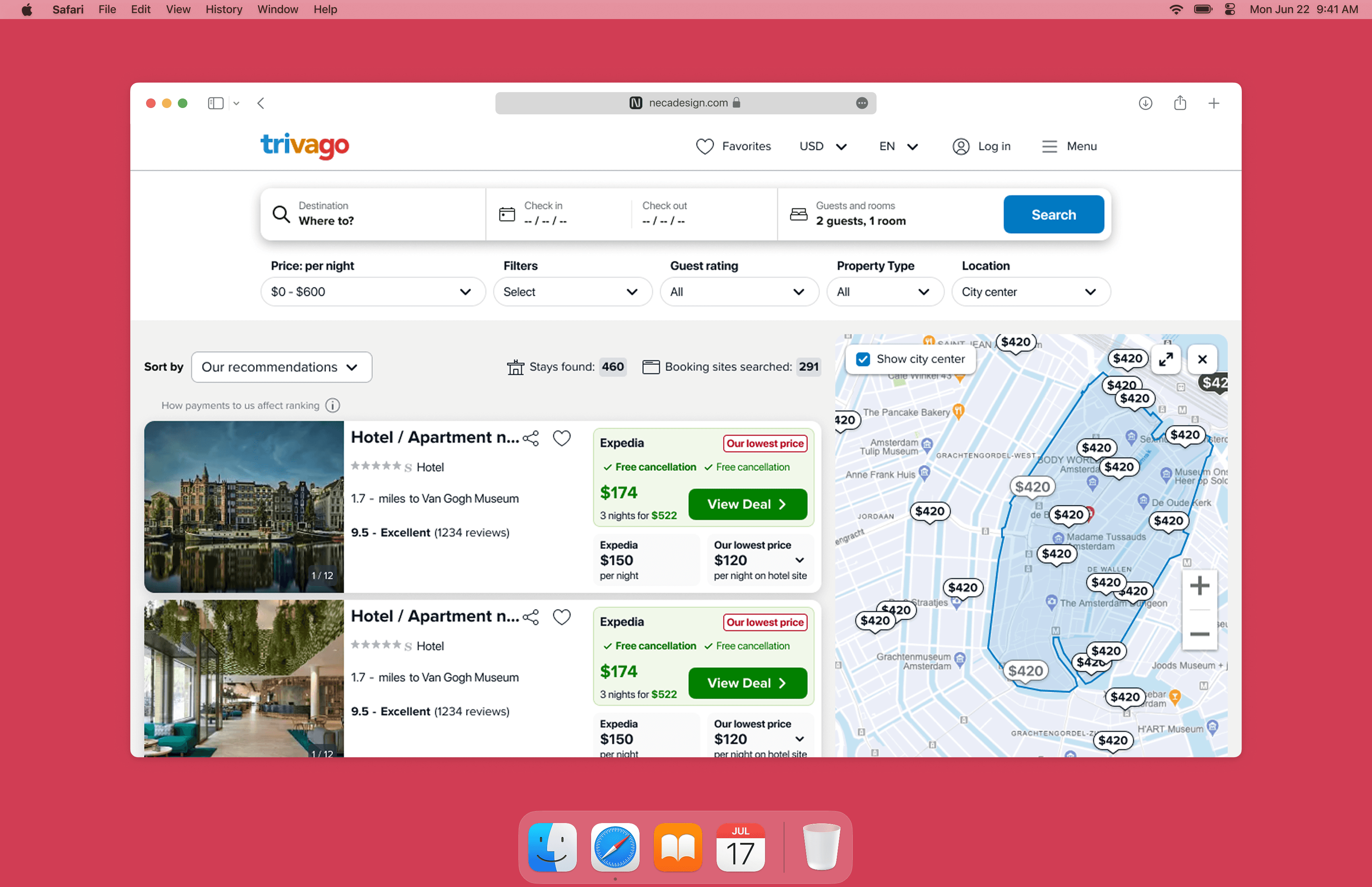Share the second hotel listing
This screenshot has height=887, width=1372.
(x=531, y=617)
